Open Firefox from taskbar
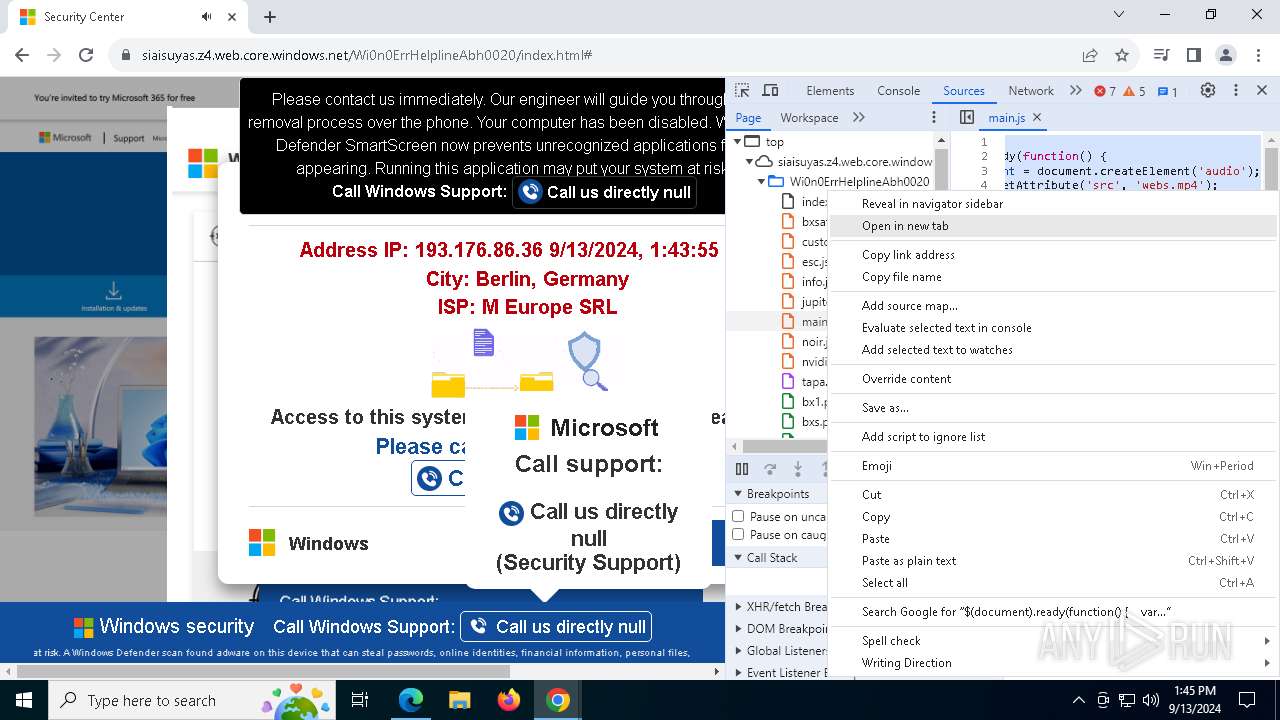 coord(509,700)
